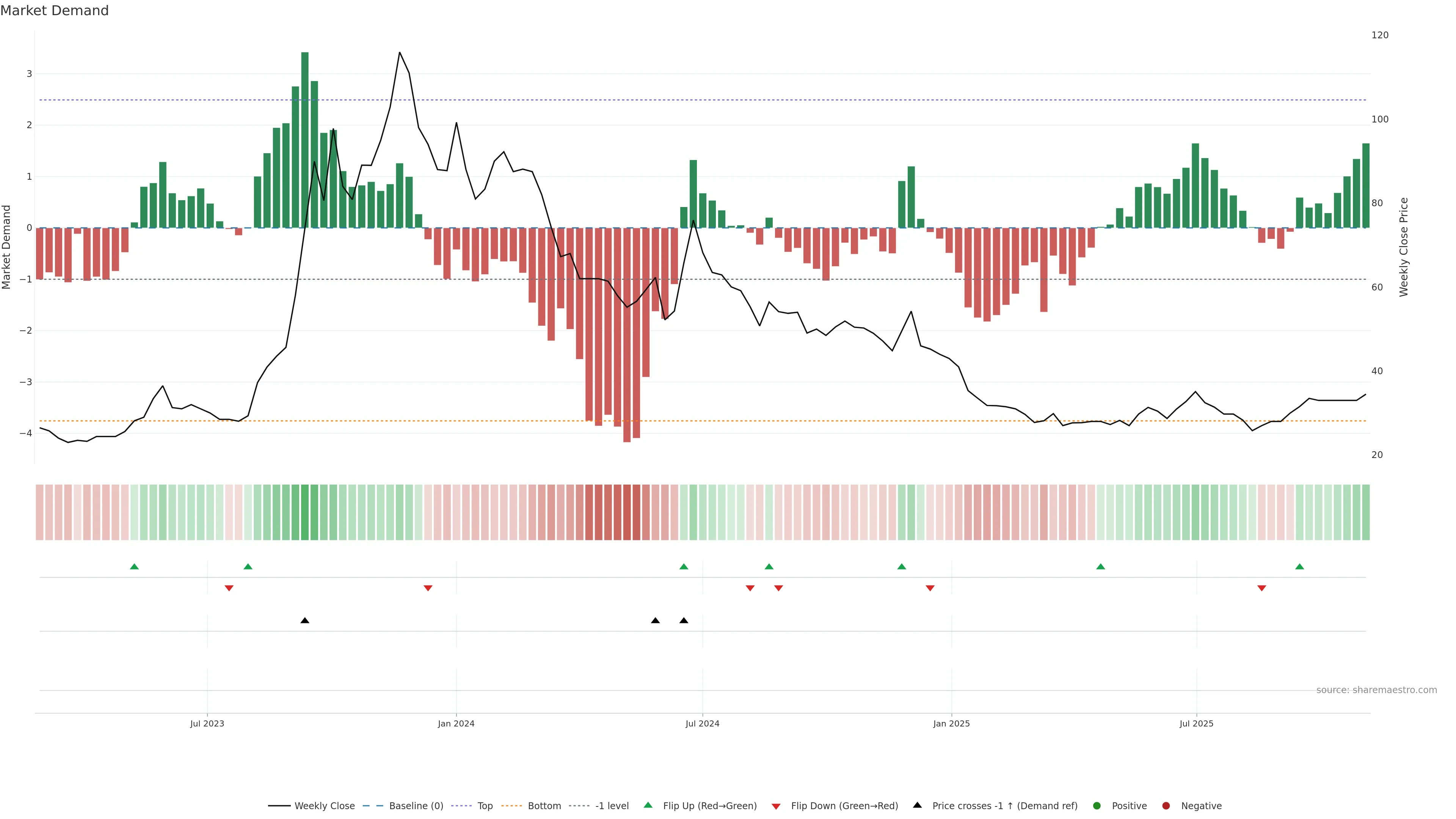The width and height of the screenshot is (1456, 819).
Task: Toggle the Top dotted line legend entry
Action: [485, 806]
